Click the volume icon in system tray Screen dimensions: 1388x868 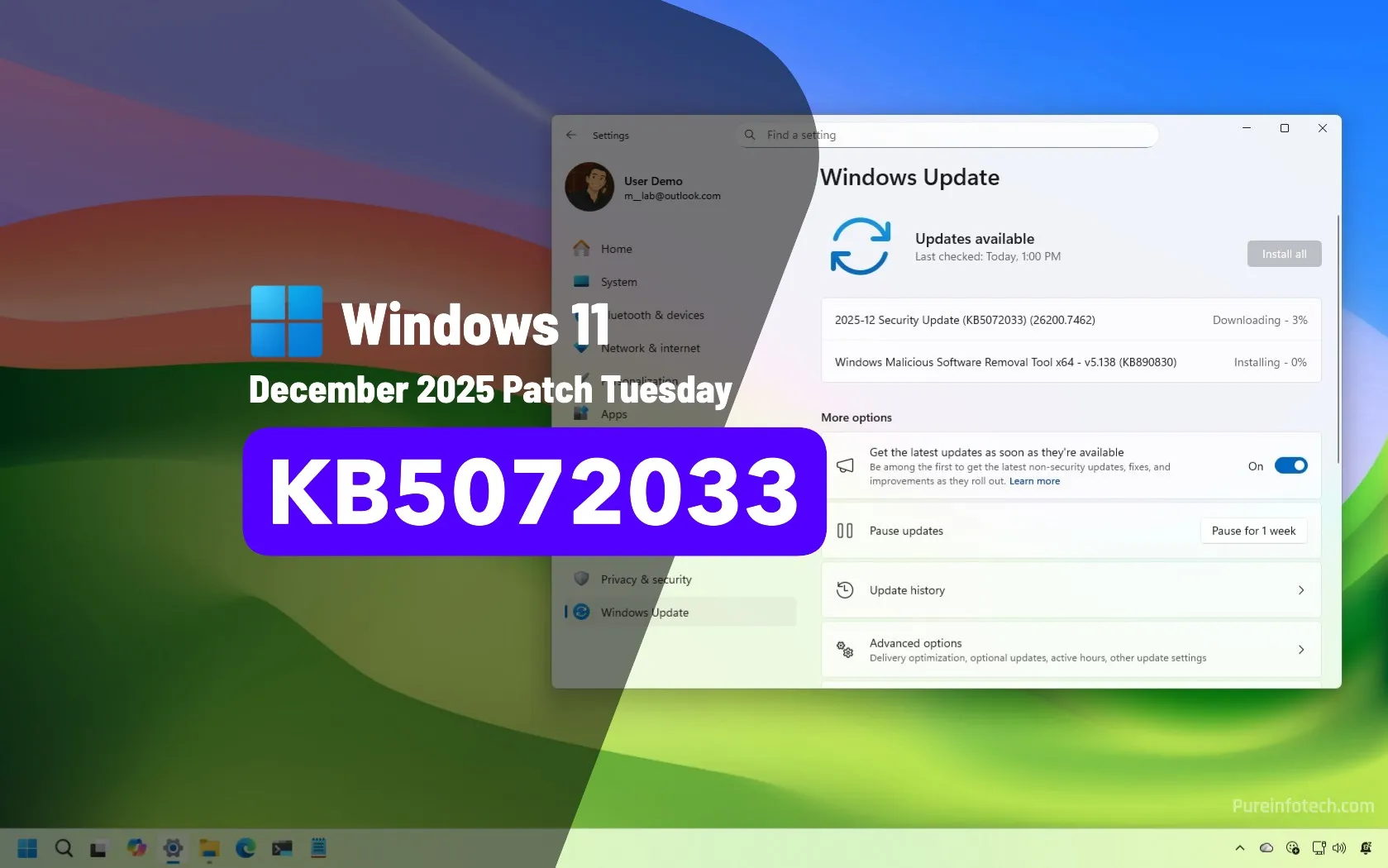point(1339,848)
